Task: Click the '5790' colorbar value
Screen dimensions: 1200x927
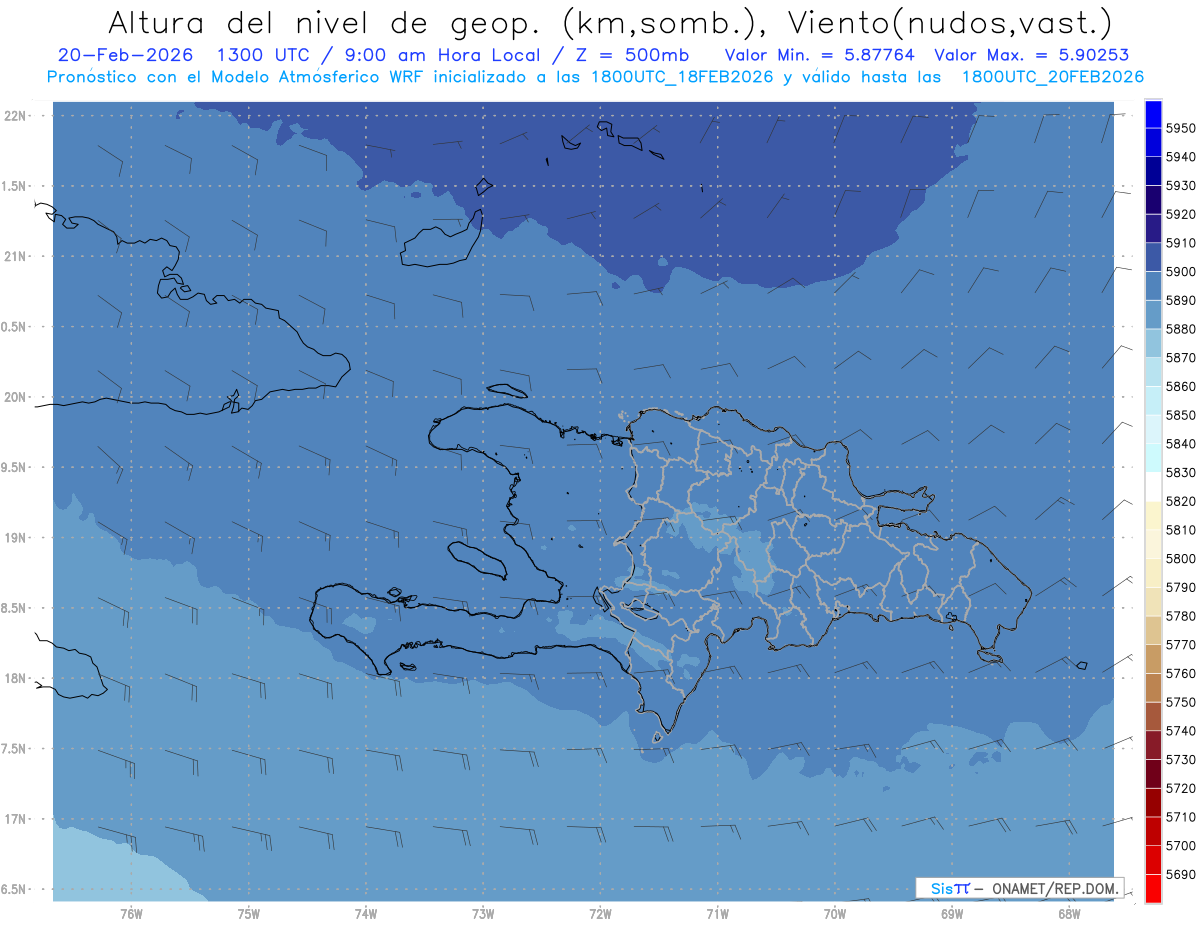Action: (1181, 587)
